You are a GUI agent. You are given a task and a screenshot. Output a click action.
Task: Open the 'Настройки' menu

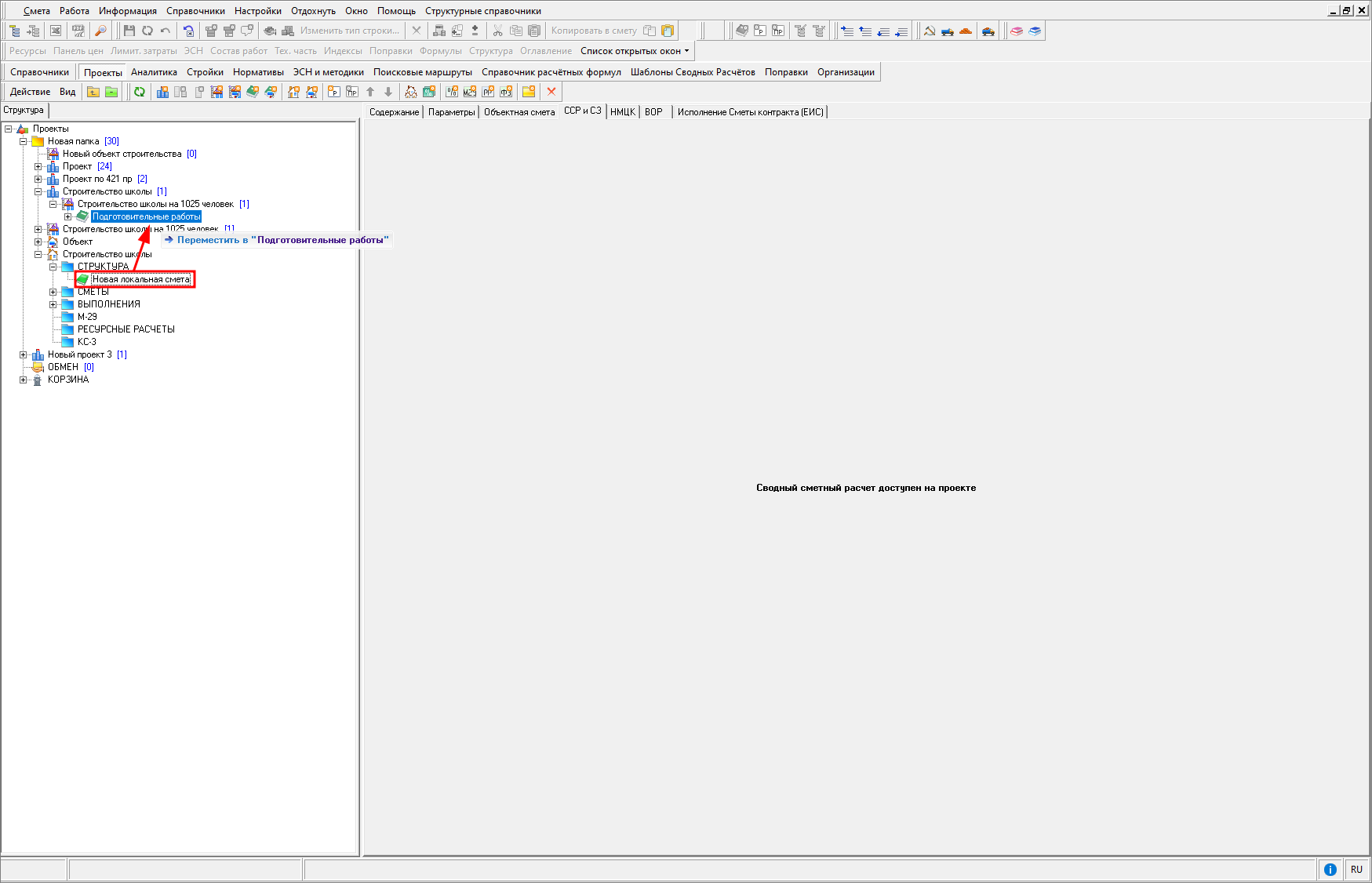pyautogui.click(x=257, y=11)
